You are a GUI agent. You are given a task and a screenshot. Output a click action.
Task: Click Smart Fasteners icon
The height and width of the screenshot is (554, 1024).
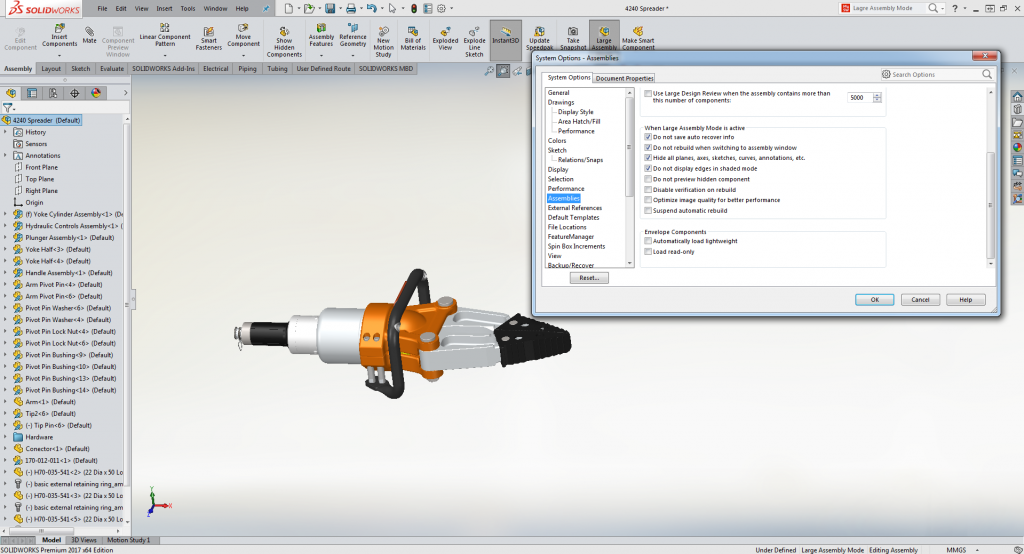tap(208, 39)
